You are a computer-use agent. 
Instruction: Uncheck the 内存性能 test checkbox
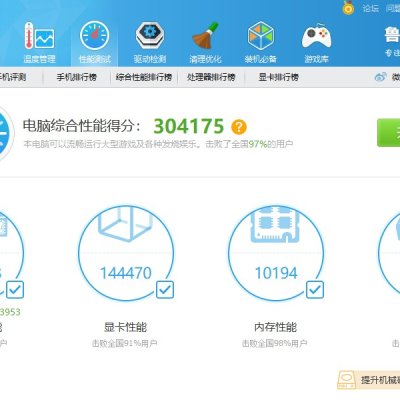pos(315,290)
